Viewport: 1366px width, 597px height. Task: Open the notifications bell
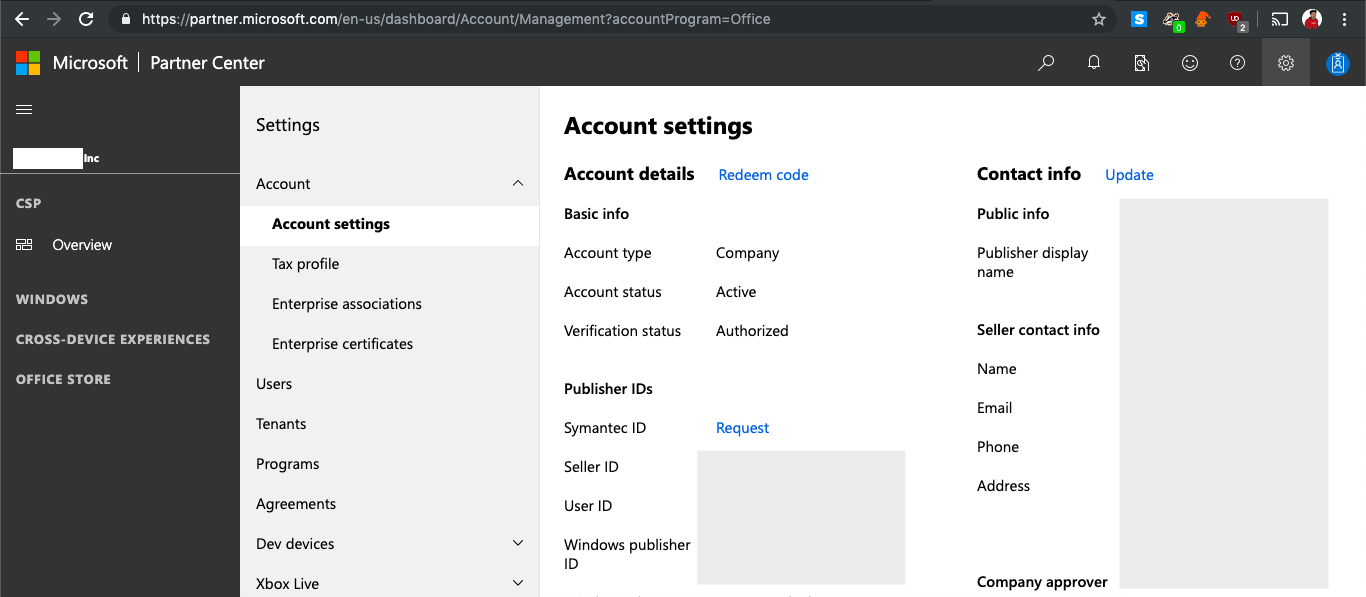coord(1094,63)
